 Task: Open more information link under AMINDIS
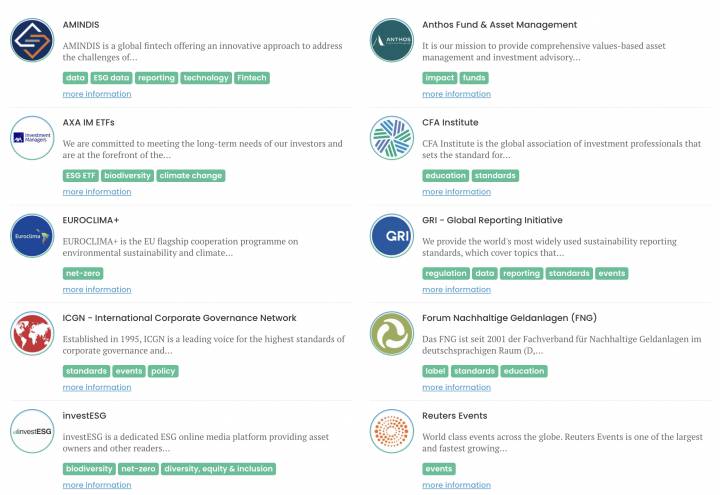97,94
